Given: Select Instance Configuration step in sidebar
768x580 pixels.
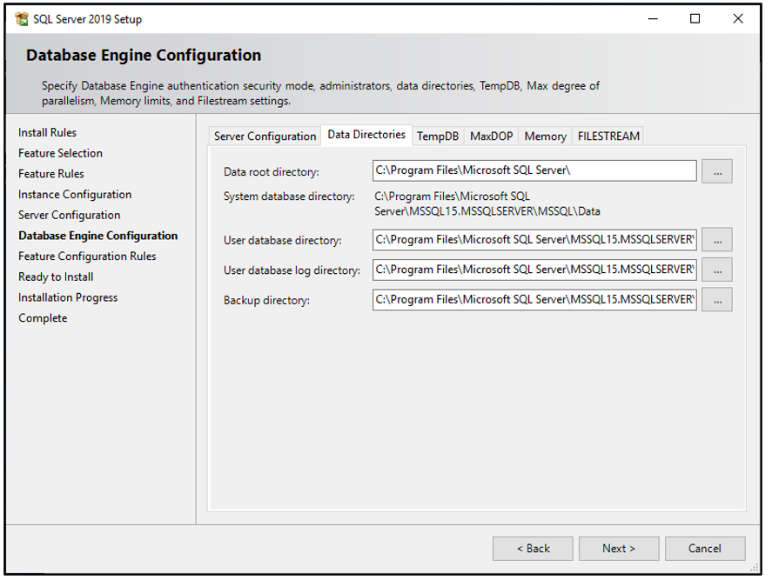Looking at the screenshot, I should coord(75,194).
